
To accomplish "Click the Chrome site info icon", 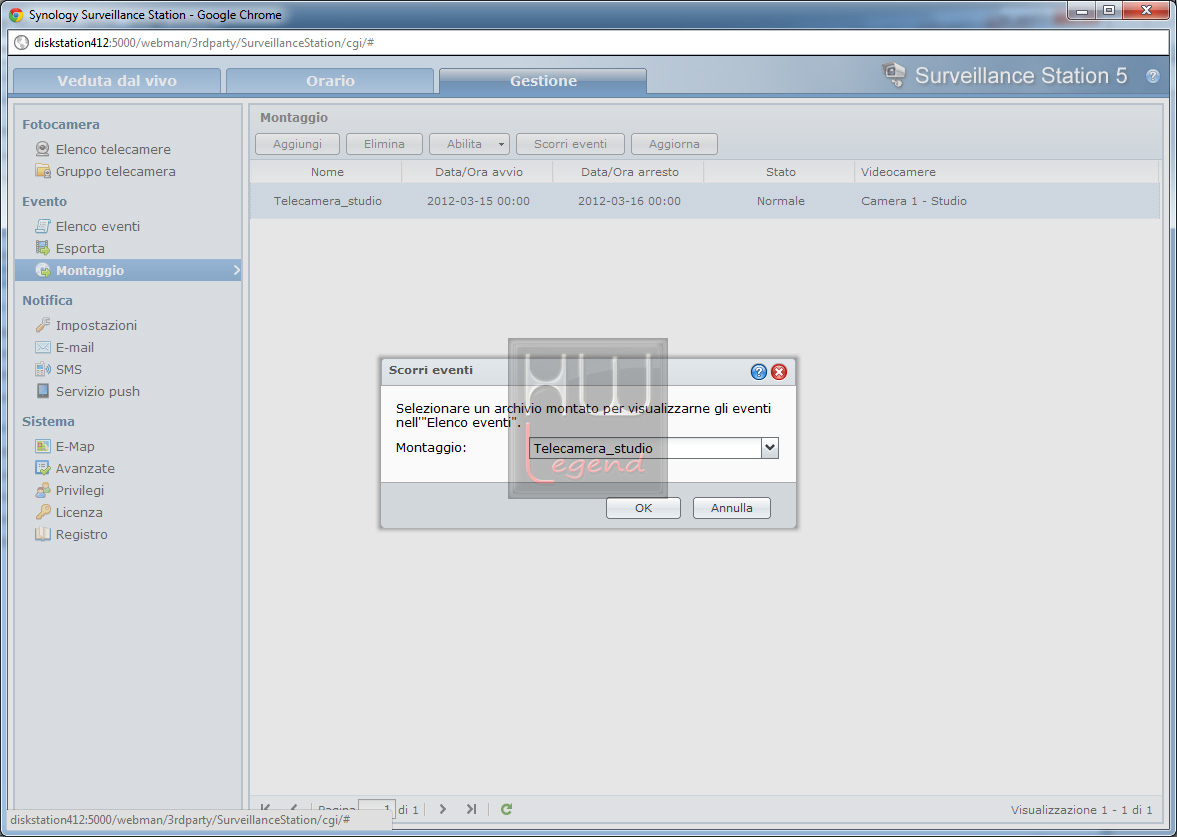I will coord(22,43).
